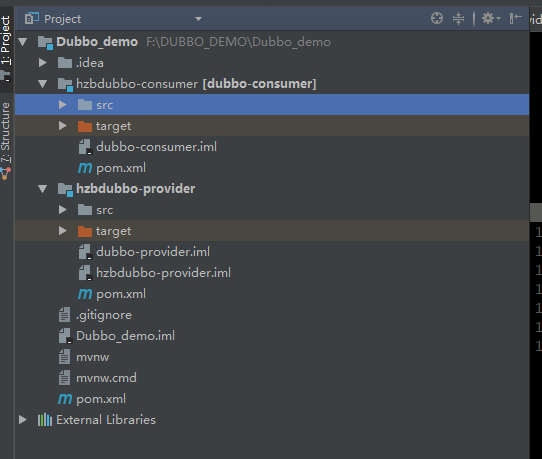Image resolution: width=542 pixels, height=459 pixels.
Task: Select the consumer target folder label
Action: [x=113, y=126]
